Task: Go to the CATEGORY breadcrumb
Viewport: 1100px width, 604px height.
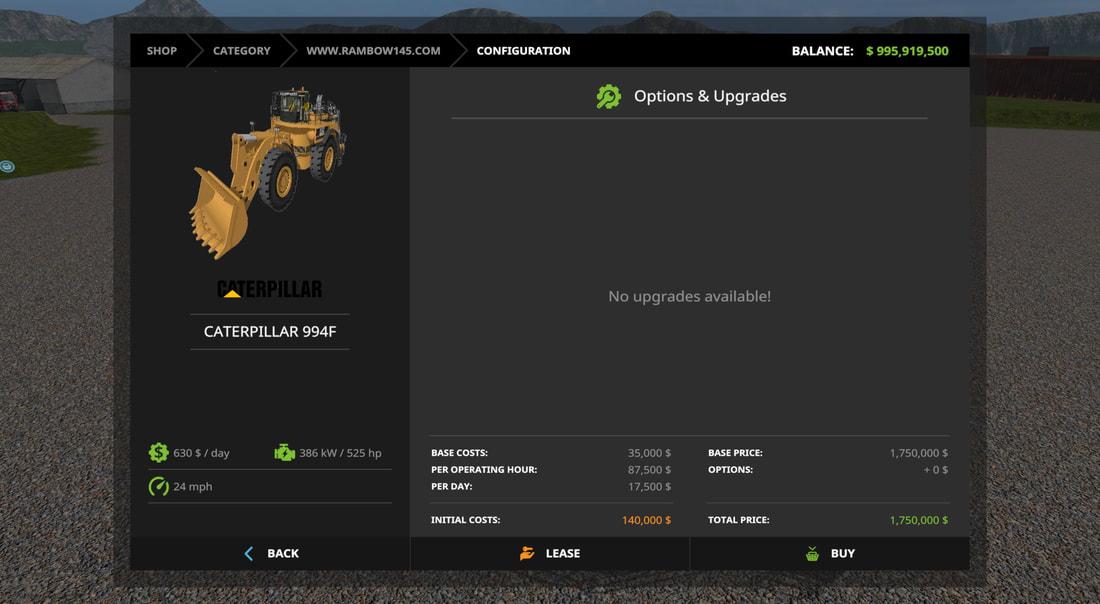Action: [x=241, y=51]
